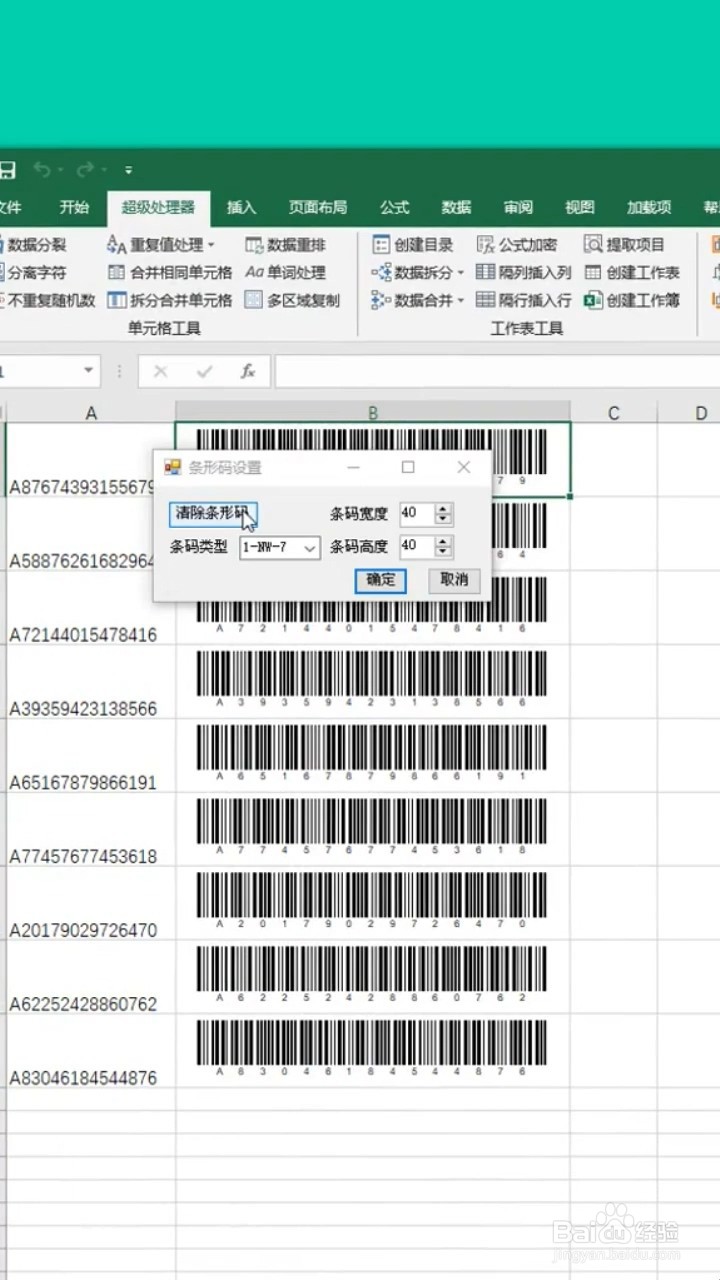The image size is (720, 1280).
Task: Click the 条码高度 value field
Action: click(x=416, y=547)
